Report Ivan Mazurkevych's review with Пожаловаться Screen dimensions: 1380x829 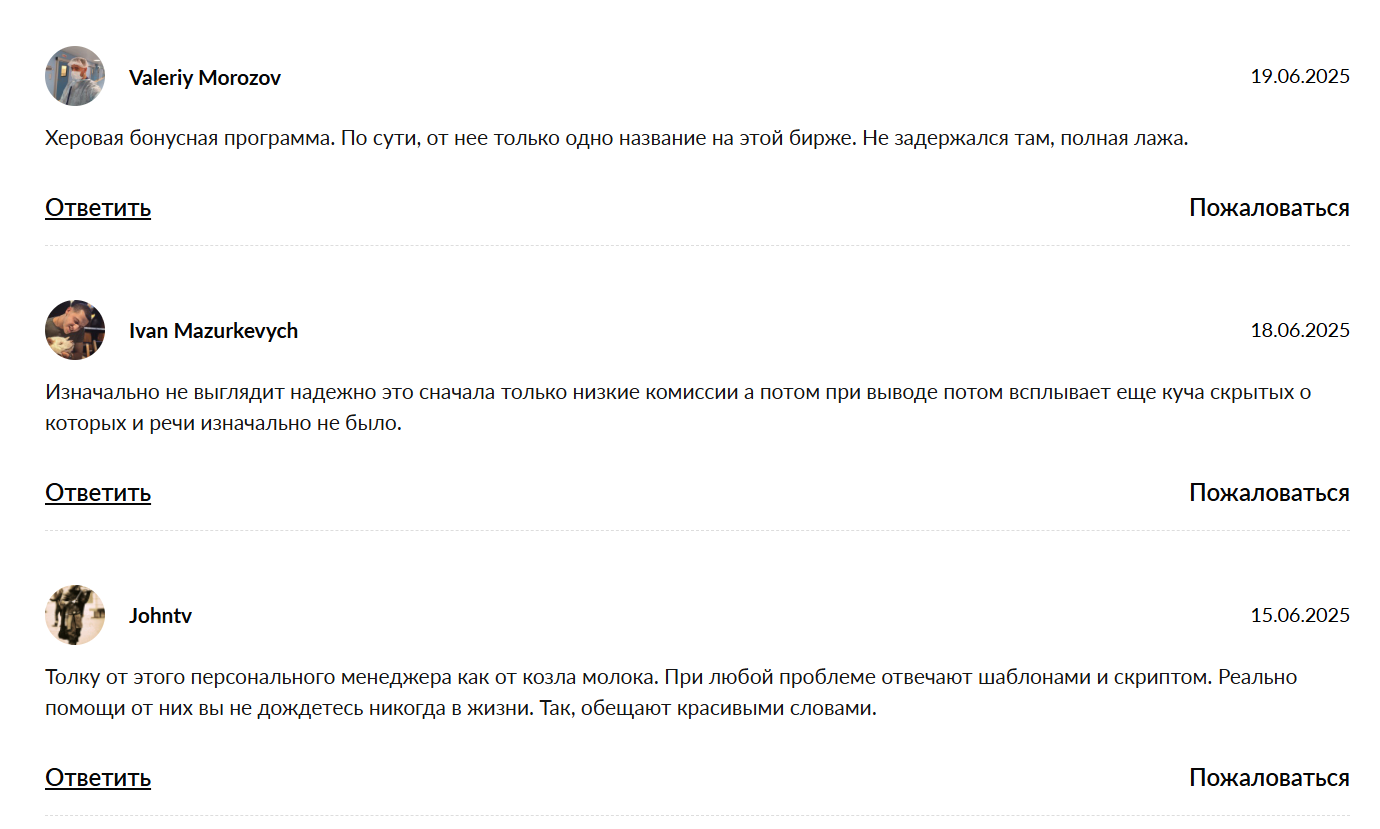coord(1269,493)
